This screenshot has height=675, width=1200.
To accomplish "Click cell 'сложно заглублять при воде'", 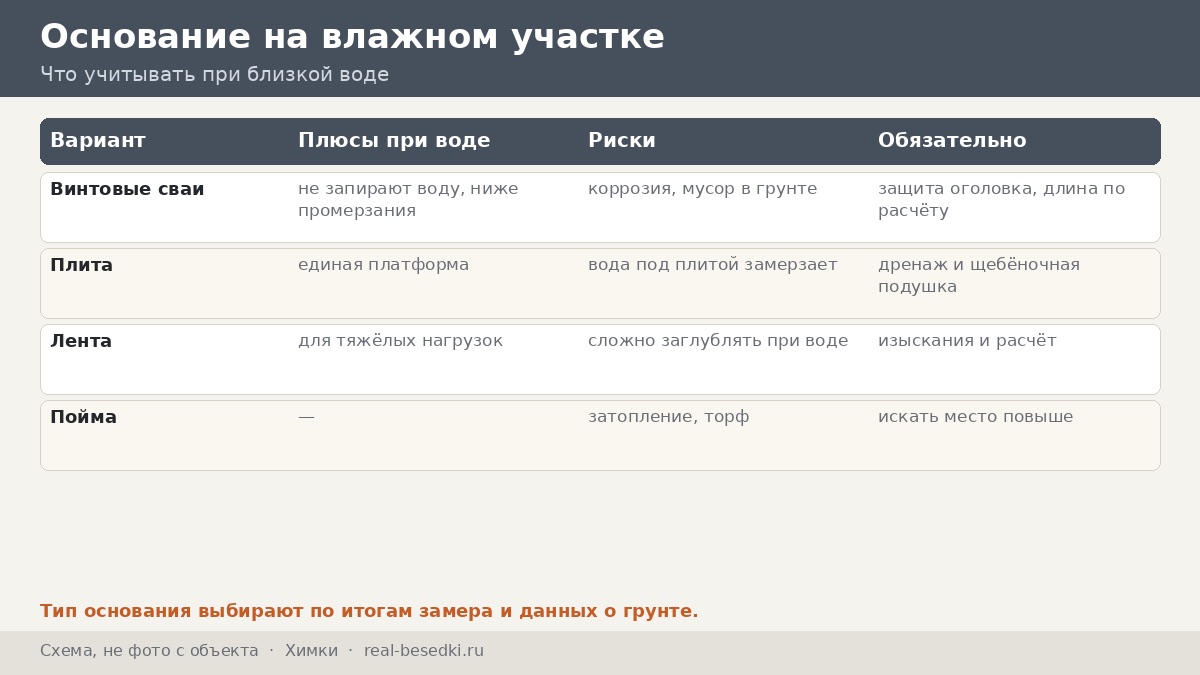I will 718,341.
